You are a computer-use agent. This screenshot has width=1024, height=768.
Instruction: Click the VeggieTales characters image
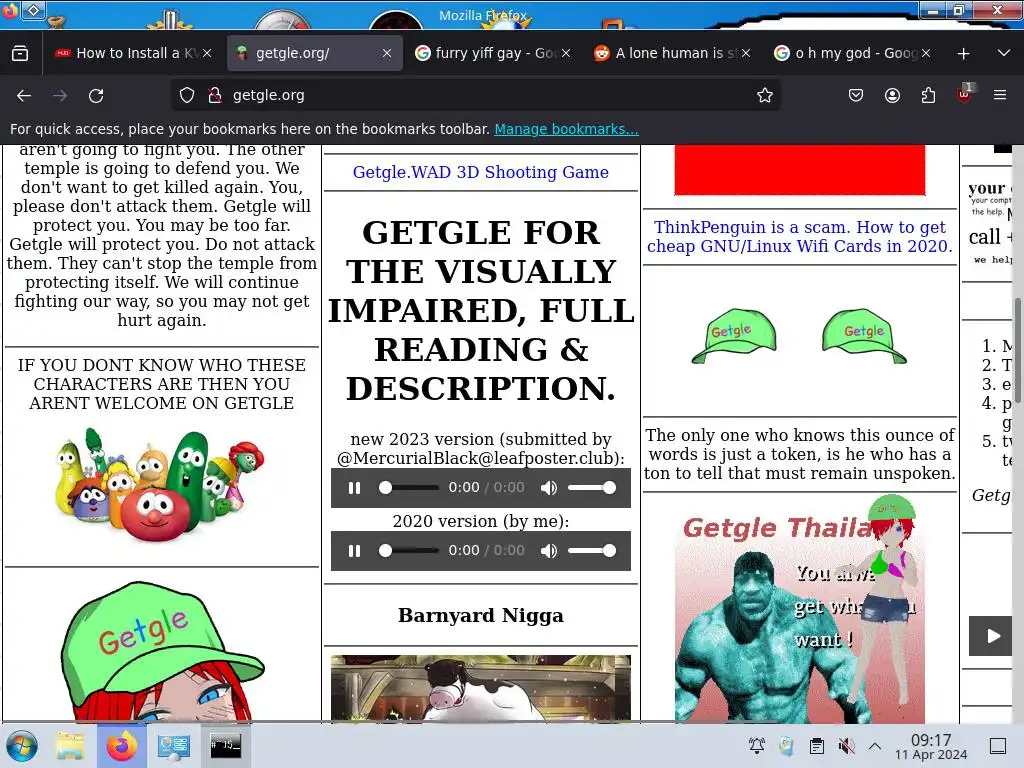coord(161,485)
